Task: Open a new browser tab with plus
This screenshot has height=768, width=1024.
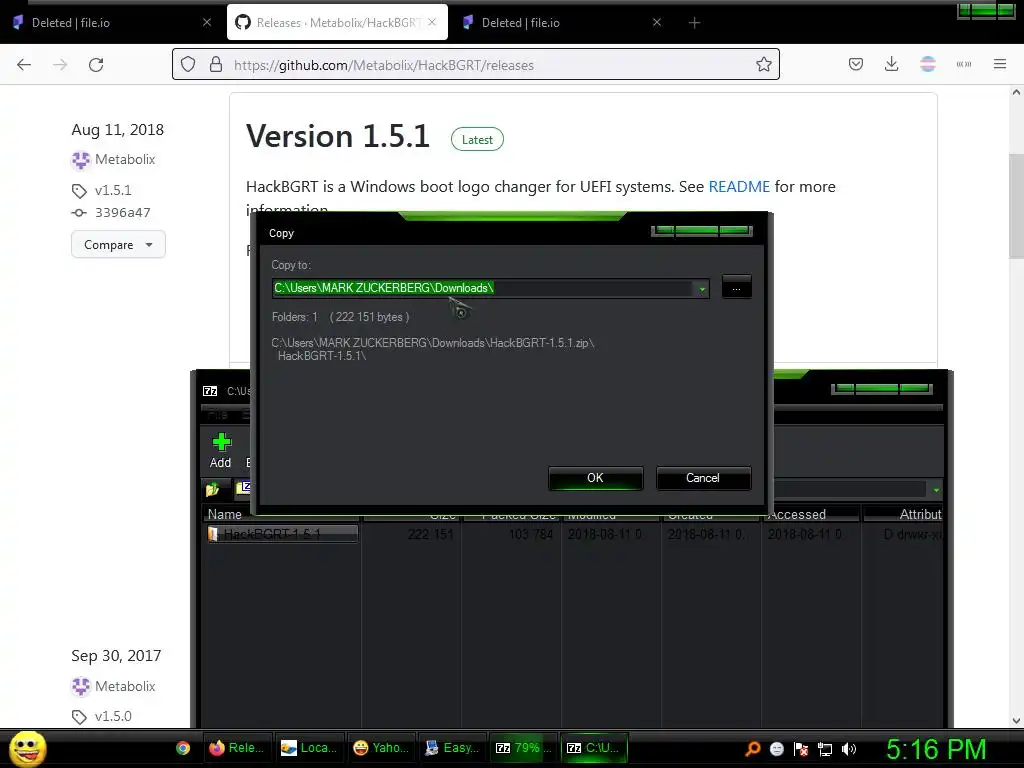Action: (694, 23)
